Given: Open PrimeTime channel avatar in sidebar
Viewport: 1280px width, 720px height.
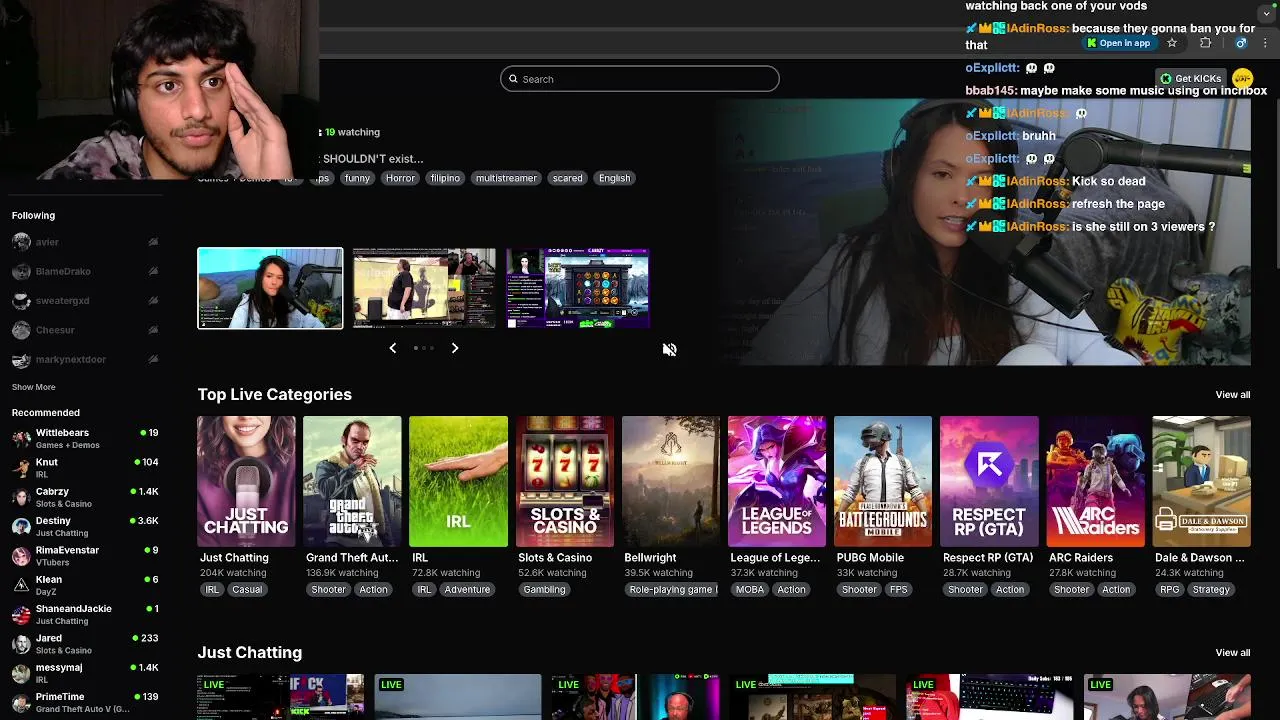Looking at the screenshot, I should click(21, 702).
